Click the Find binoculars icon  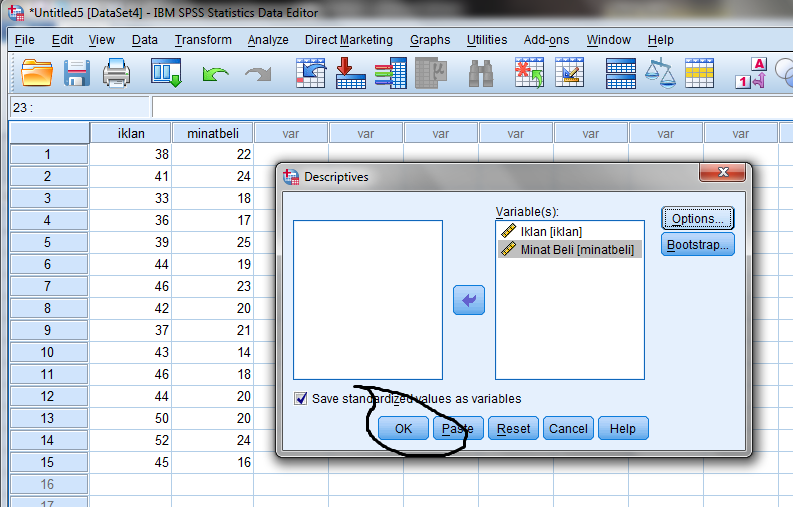481,74
